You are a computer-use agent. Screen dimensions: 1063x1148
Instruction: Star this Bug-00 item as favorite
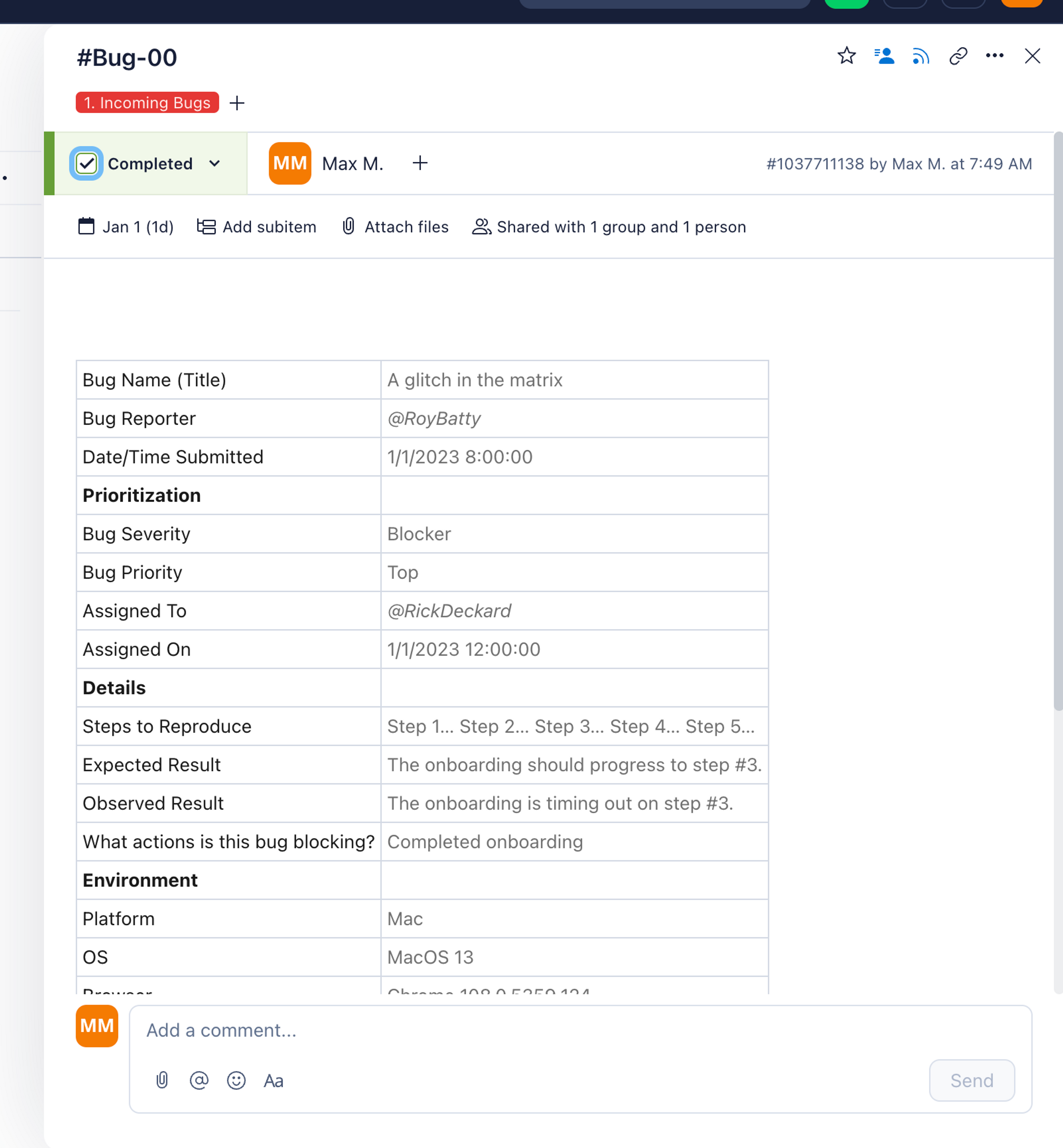point(846,56)
